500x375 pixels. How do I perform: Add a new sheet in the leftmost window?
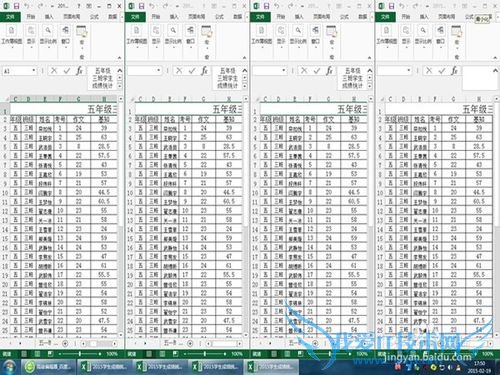65,343
